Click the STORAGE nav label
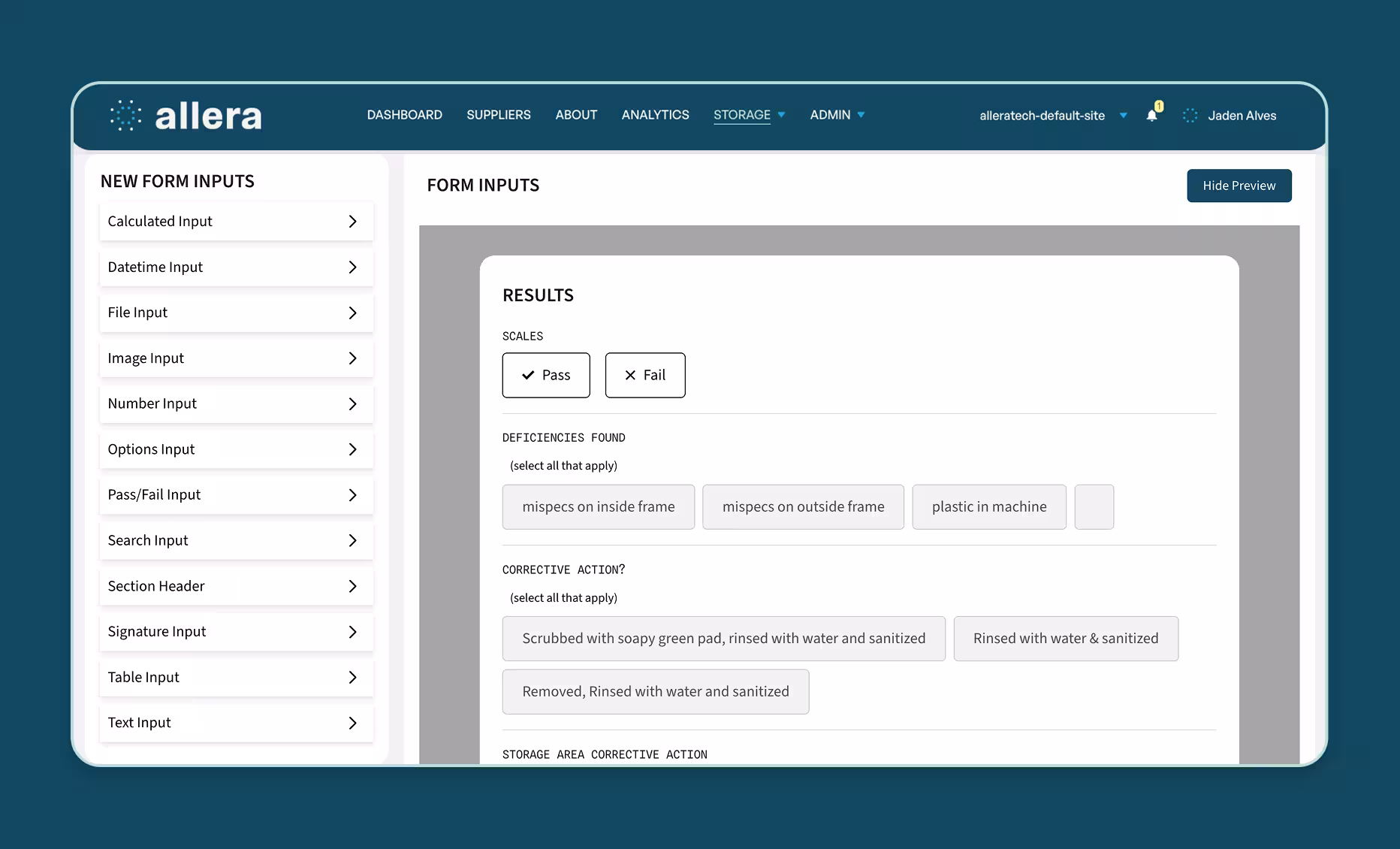Image resolution: width=1400 pixels, height=849 pixels. [742, 115]
